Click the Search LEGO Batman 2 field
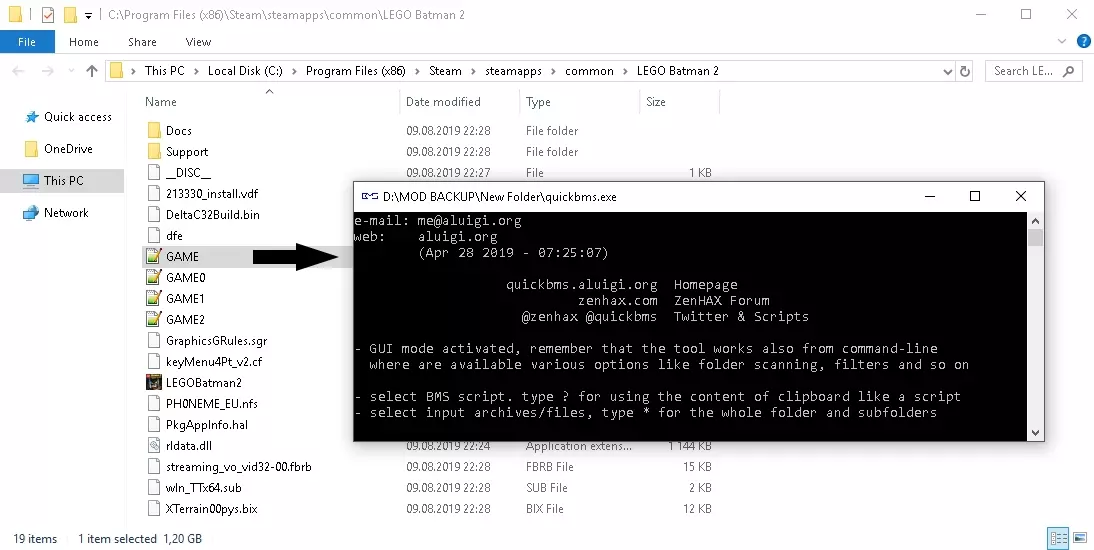 point(1033,71)
